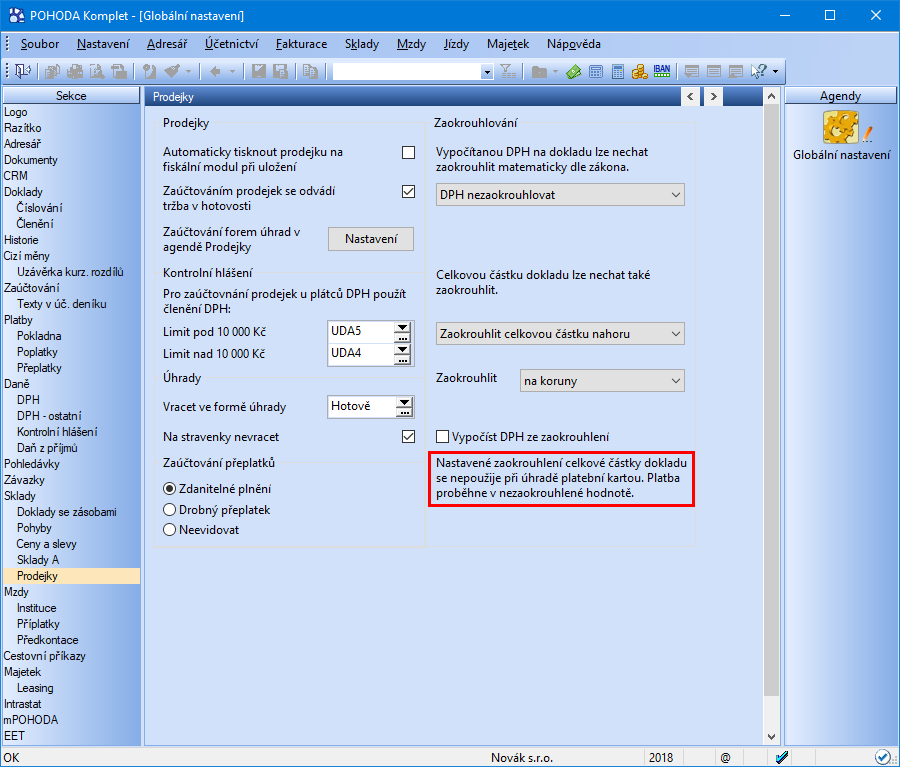This screenshot has height=767, width=900.
Task: Open the tall blue calculator icon
Action: [618, 71]
